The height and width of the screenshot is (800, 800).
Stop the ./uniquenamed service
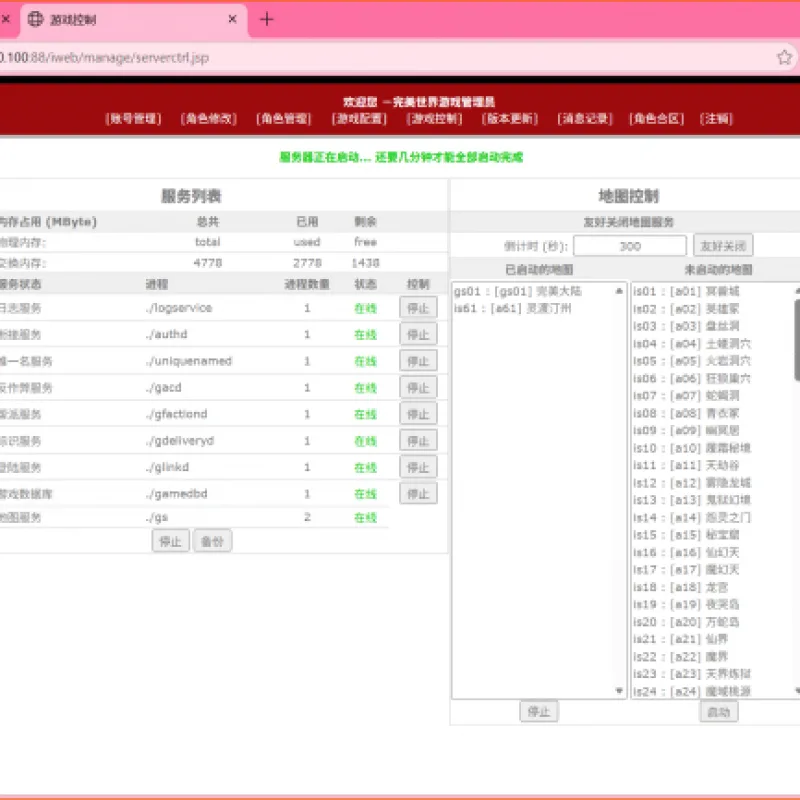tap(418, 361)
